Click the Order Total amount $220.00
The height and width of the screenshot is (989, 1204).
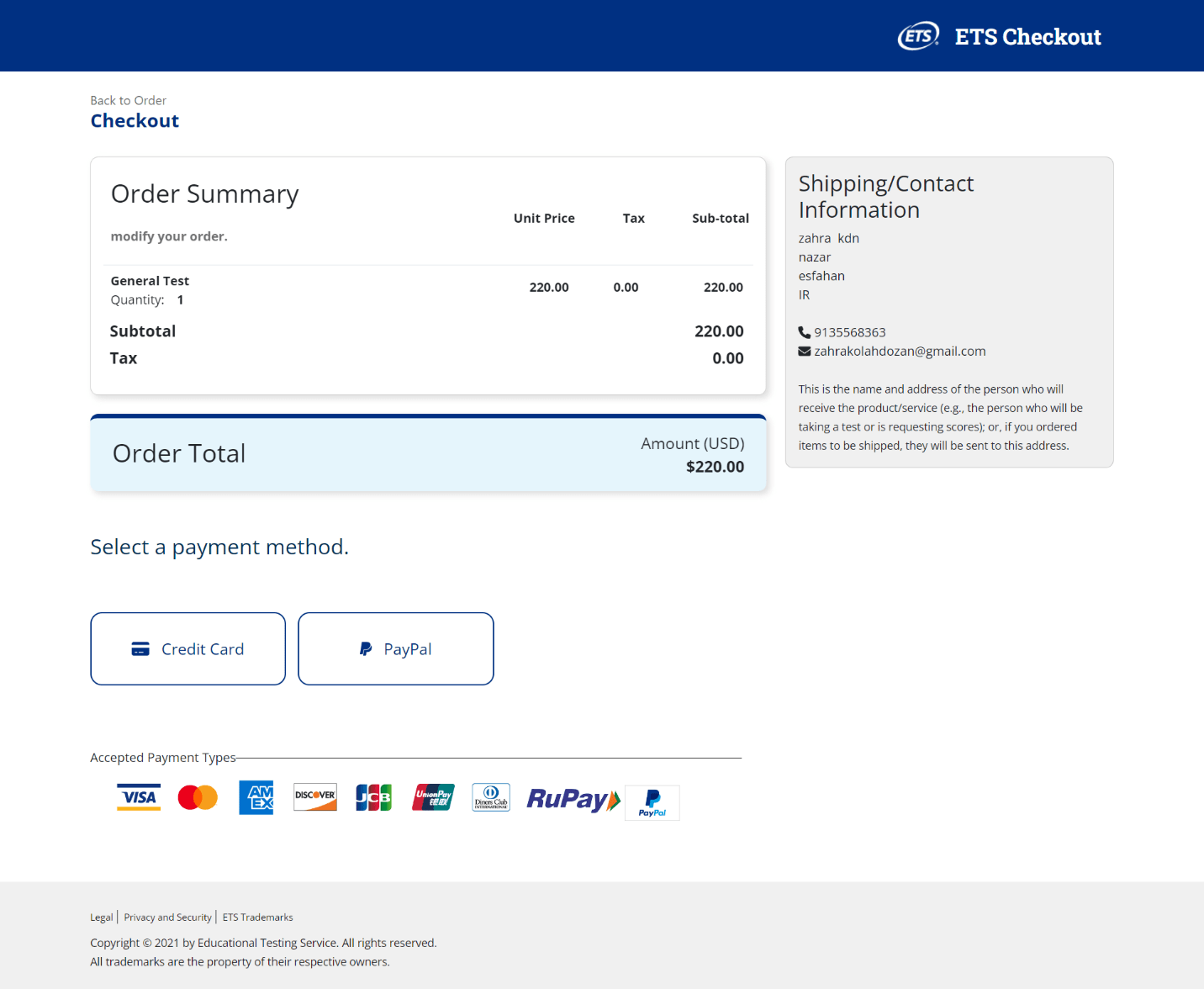point(716,467)
